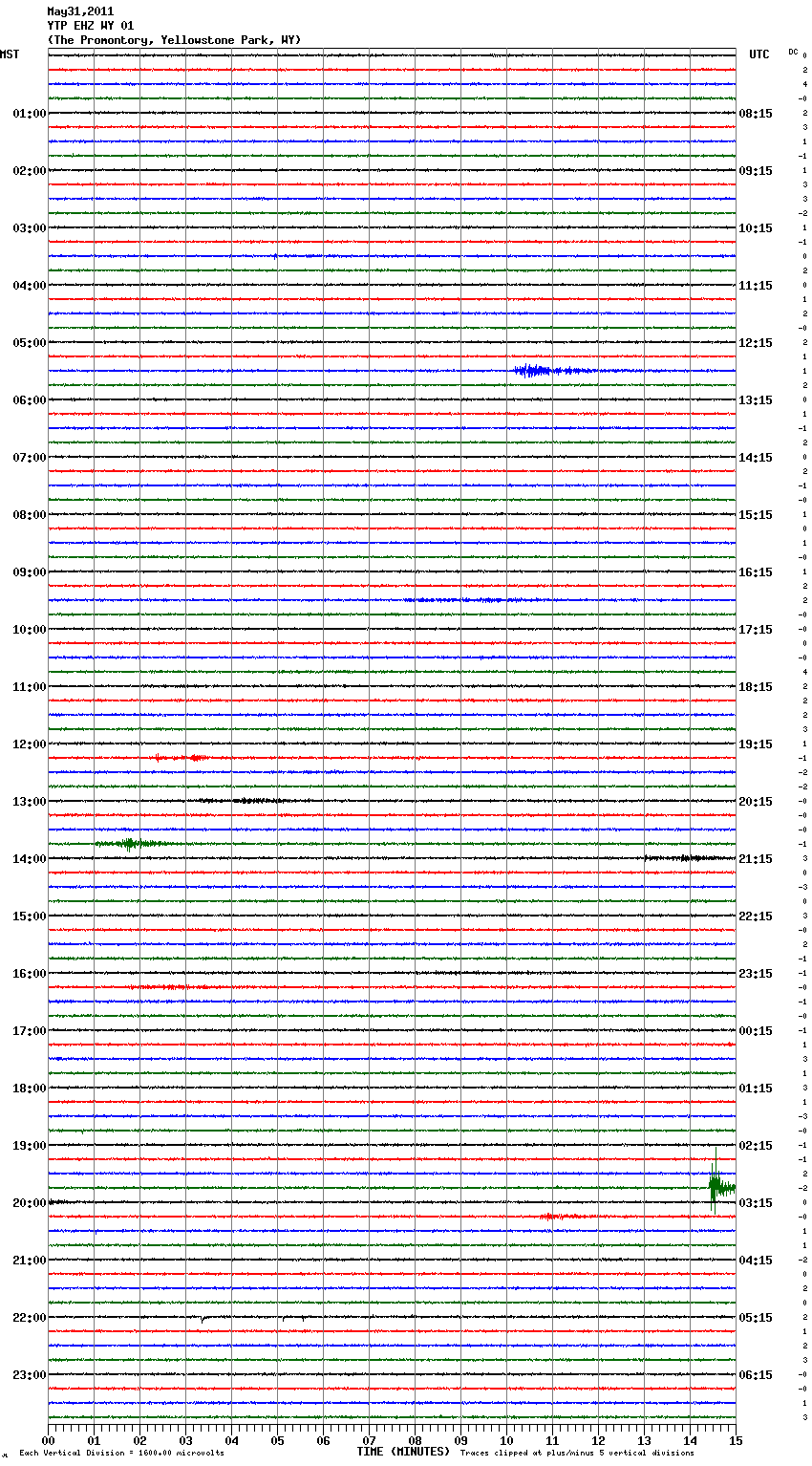812x1466 pixels.
Task: Click the DC column header
Action: click(x=793, y=52)
